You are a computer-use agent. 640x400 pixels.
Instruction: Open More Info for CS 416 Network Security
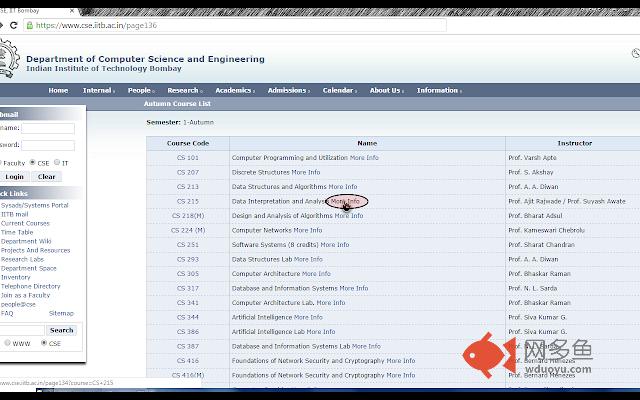click(401, 360)
